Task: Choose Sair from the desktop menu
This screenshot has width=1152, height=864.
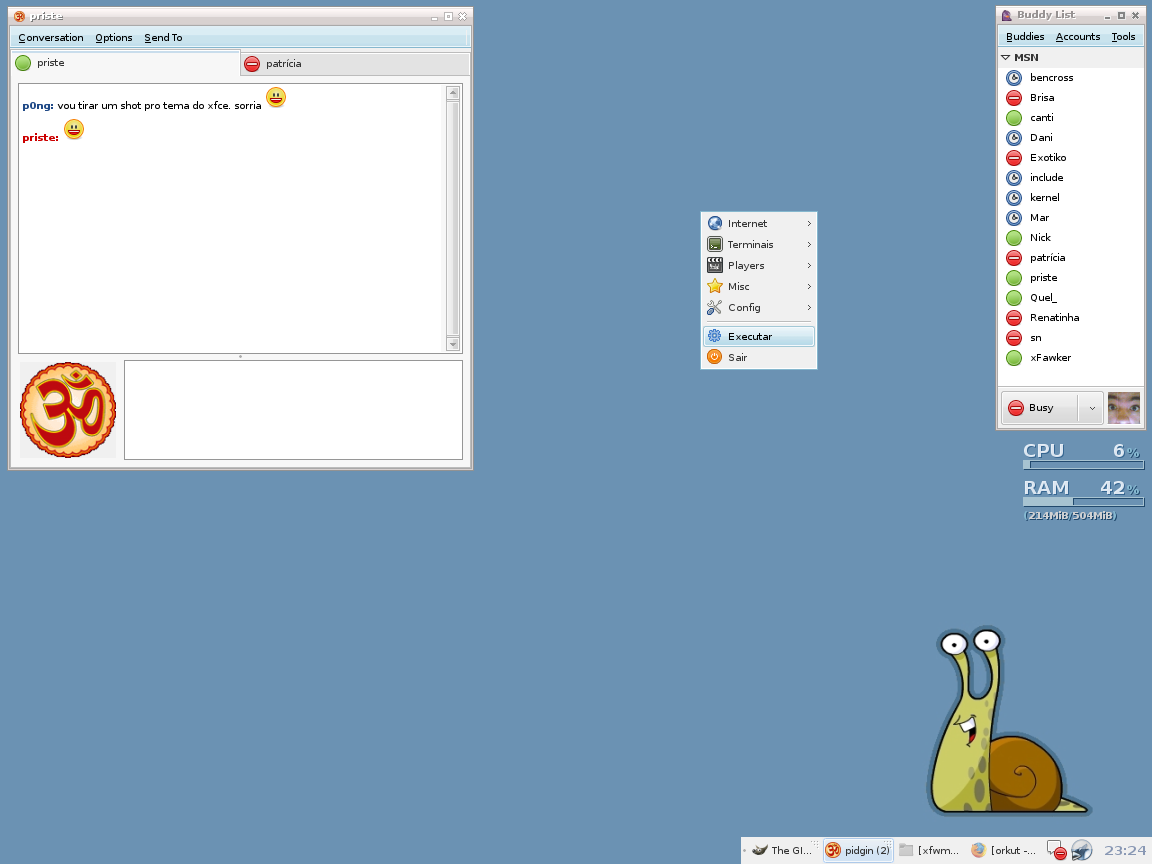Action: click(759, 357)
